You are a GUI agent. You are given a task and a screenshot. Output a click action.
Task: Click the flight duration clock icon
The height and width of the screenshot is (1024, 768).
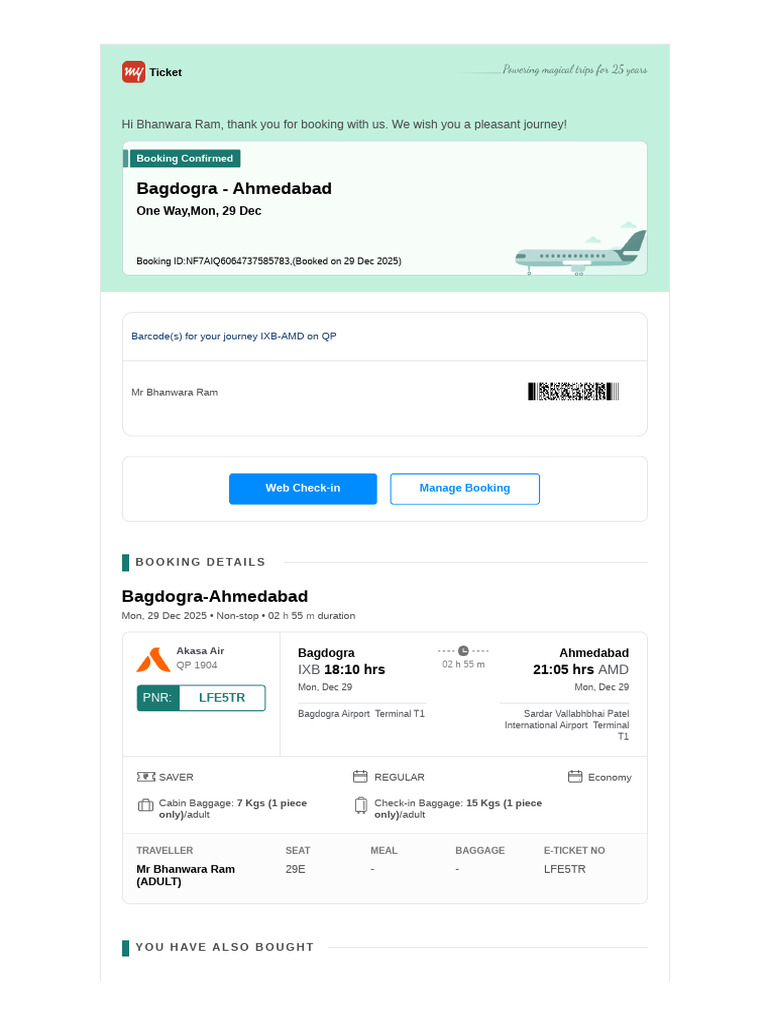point(463,650)
